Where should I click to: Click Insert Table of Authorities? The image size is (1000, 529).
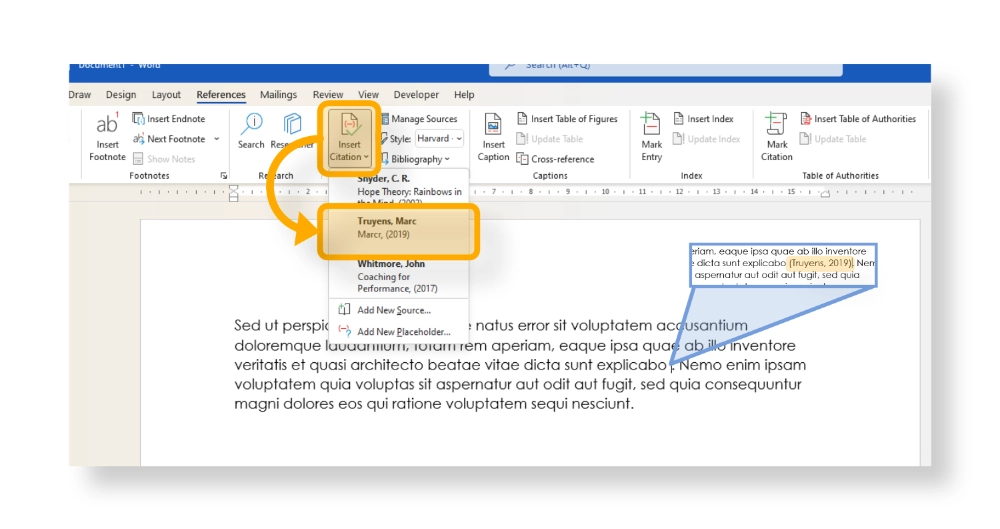(x=864, y=119)
